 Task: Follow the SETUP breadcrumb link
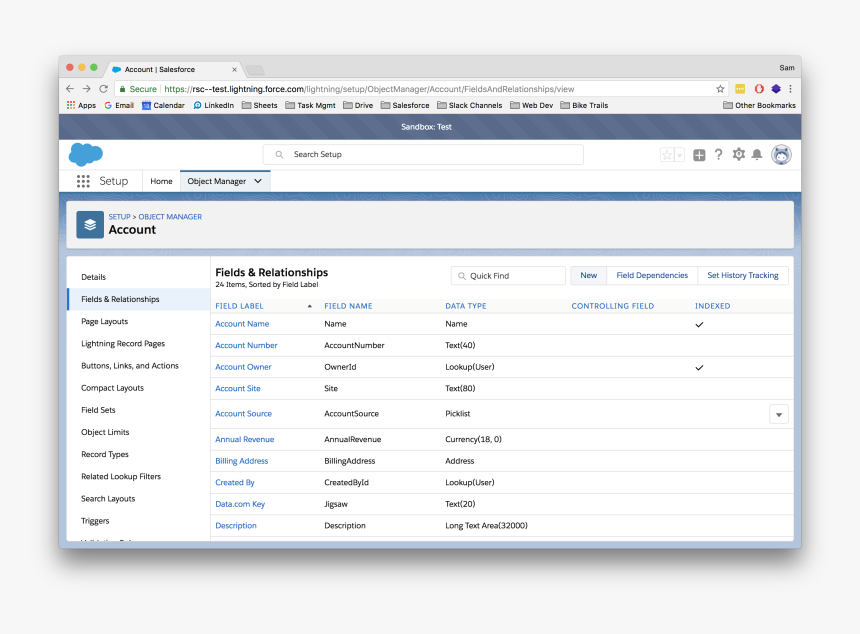120,217
